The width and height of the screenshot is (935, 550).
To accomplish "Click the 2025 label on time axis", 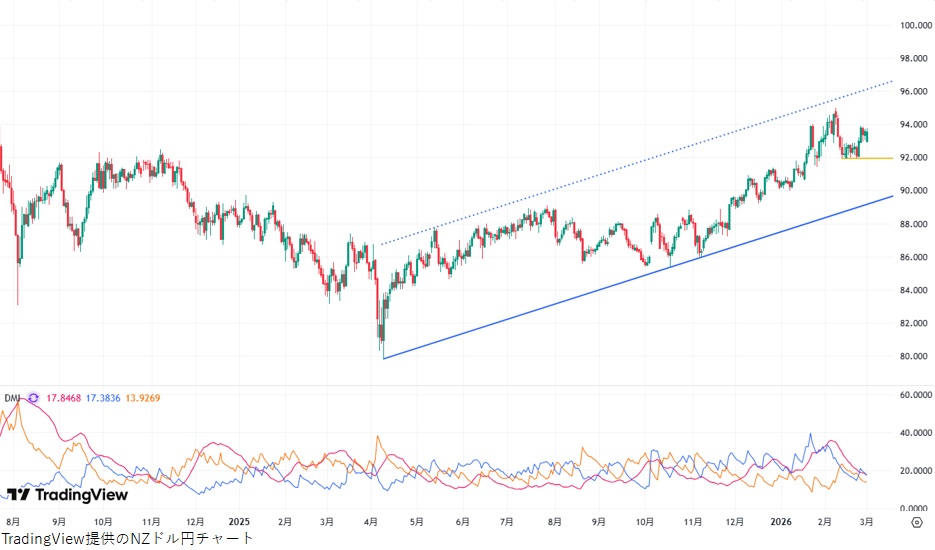I will pyautogui.click(x=238, y=521).
